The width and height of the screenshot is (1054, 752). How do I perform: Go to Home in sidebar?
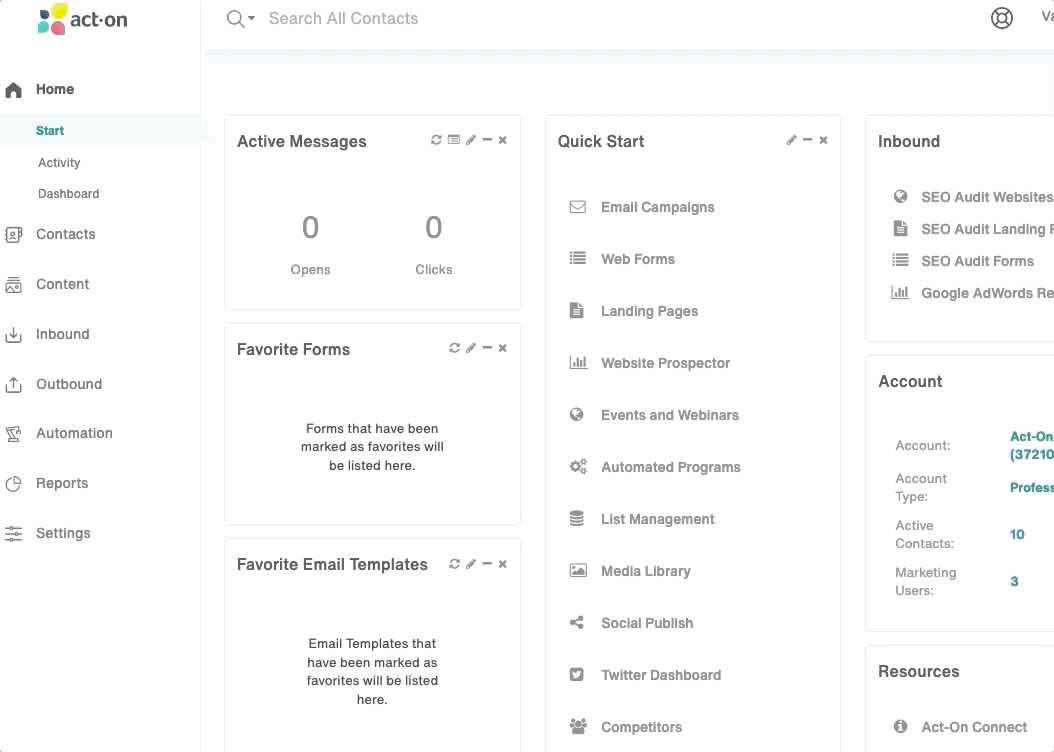tap(55, 89)
